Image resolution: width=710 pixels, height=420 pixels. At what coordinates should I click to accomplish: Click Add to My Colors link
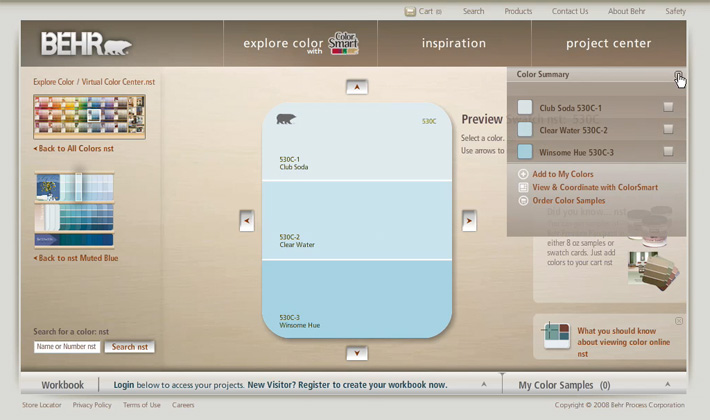point(563,174)
